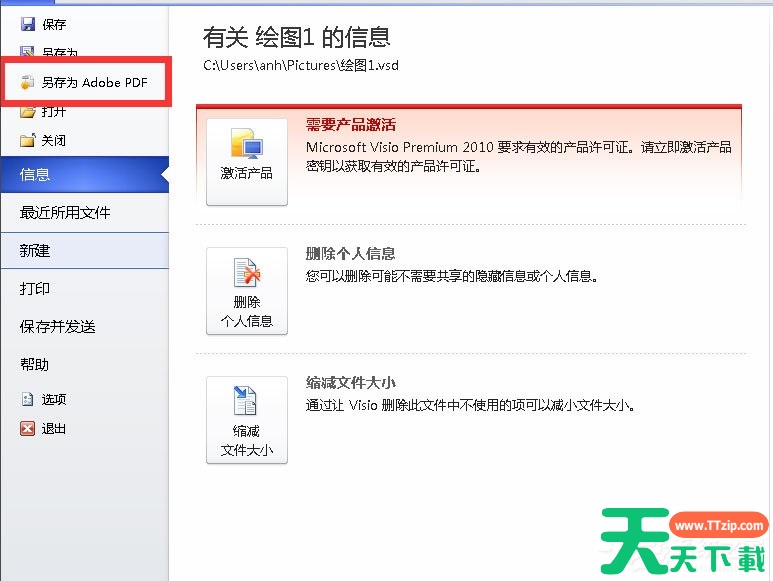Select 退出 to quit Visio
The width and height of the screenshot is (773, 581).
tap(54, 429)
